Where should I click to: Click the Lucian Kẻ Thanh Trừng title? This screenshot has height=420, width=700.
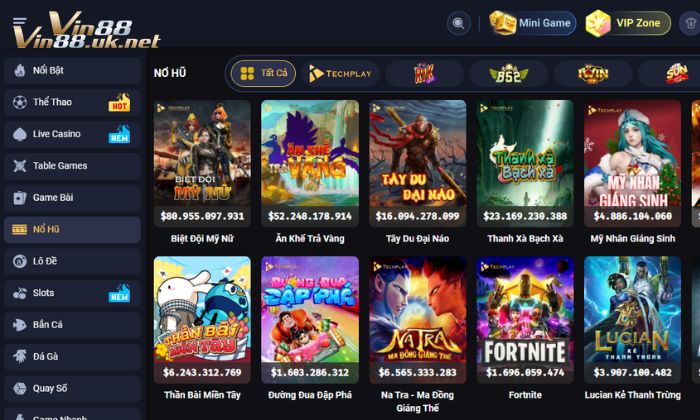click(x=633, y=395)
